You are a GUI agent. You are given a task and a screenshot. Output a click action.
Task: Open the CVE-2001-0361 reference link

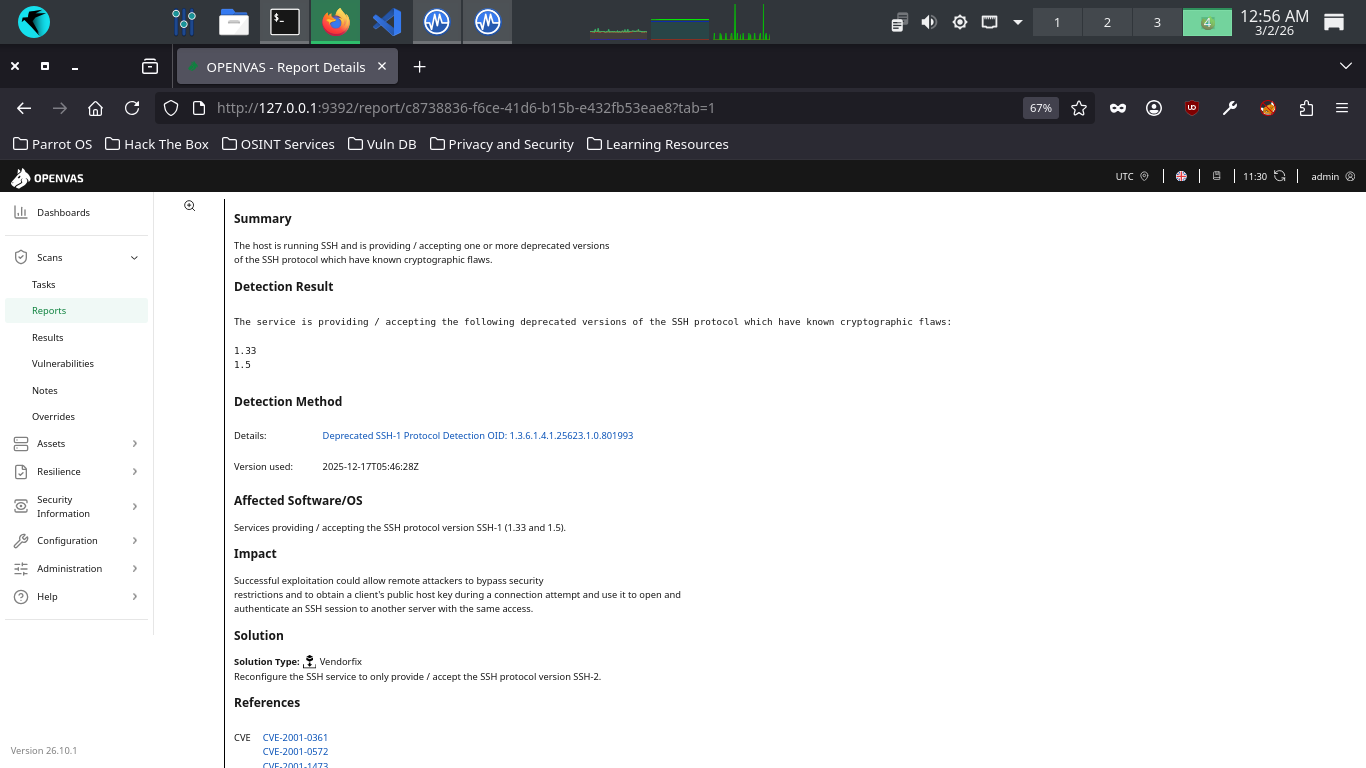click(x=295, y=738)
